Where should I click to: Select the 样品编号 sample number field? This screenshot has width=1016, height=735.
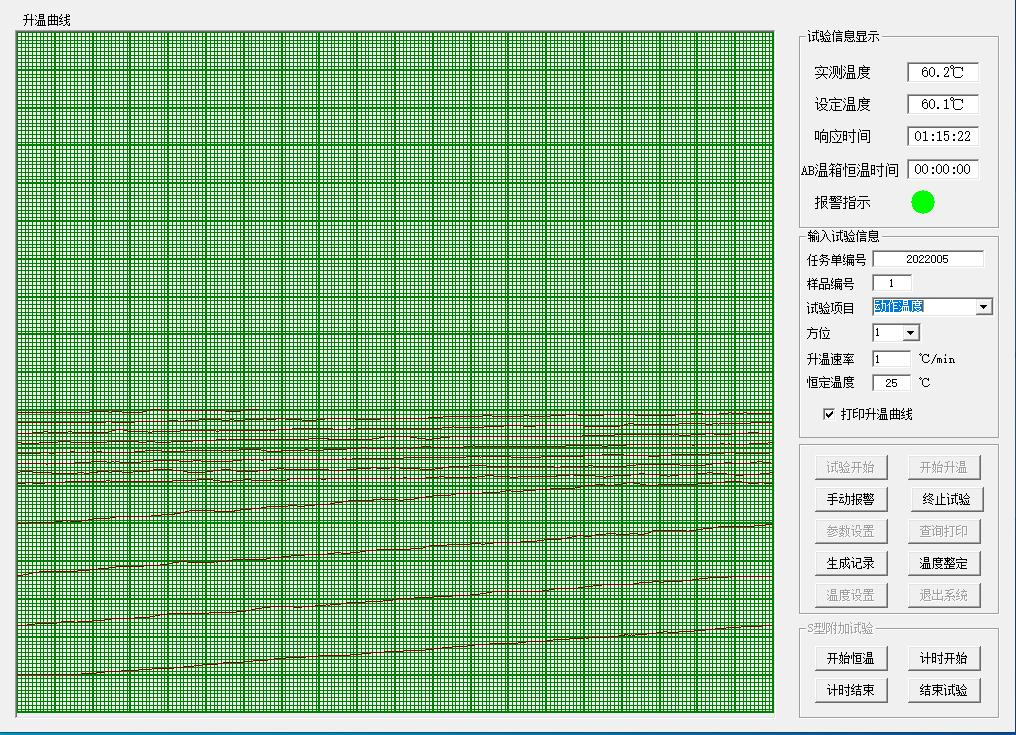(x=891, y=283)
